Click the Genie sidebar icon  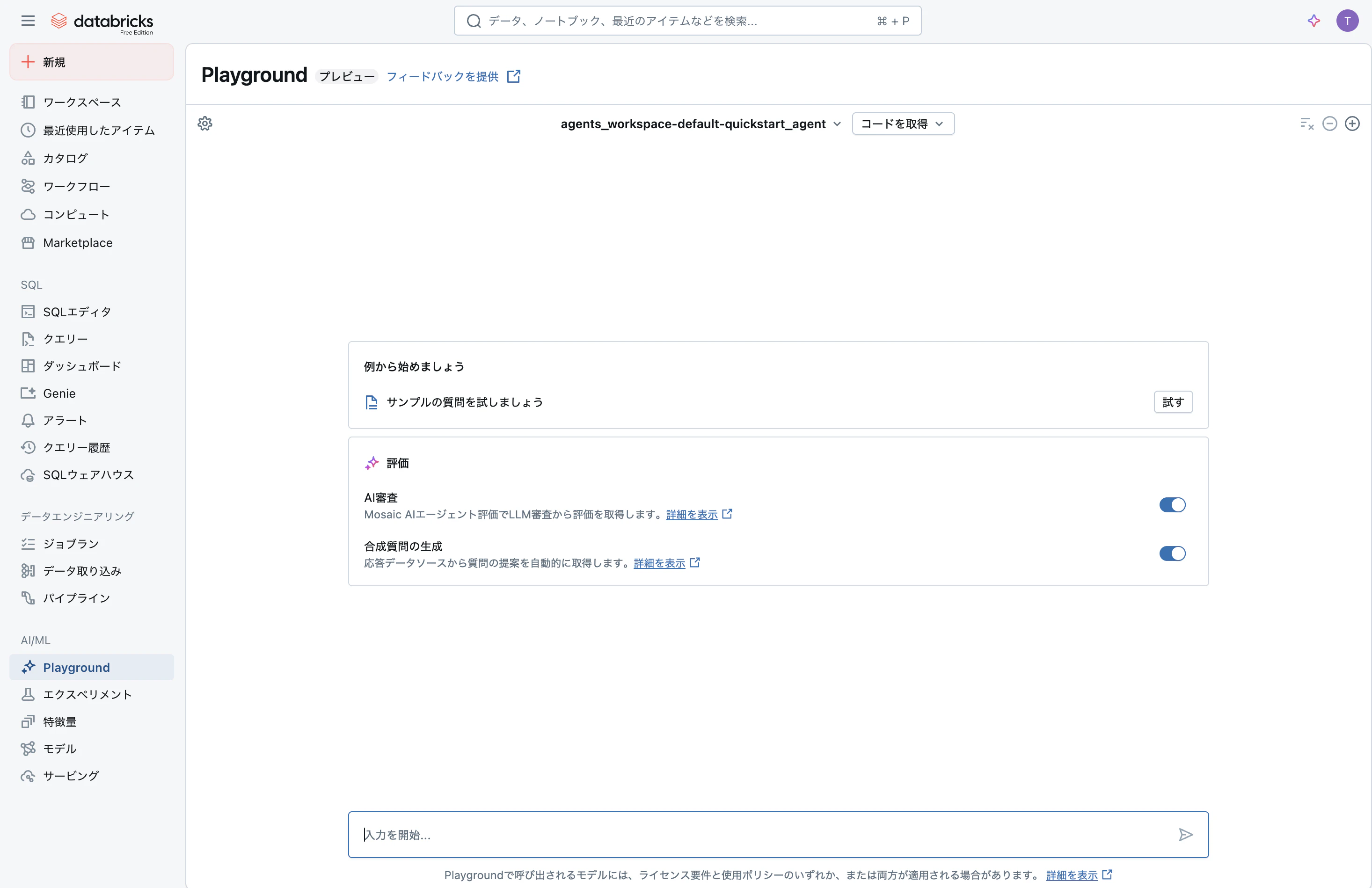click(x=28, y=393)
